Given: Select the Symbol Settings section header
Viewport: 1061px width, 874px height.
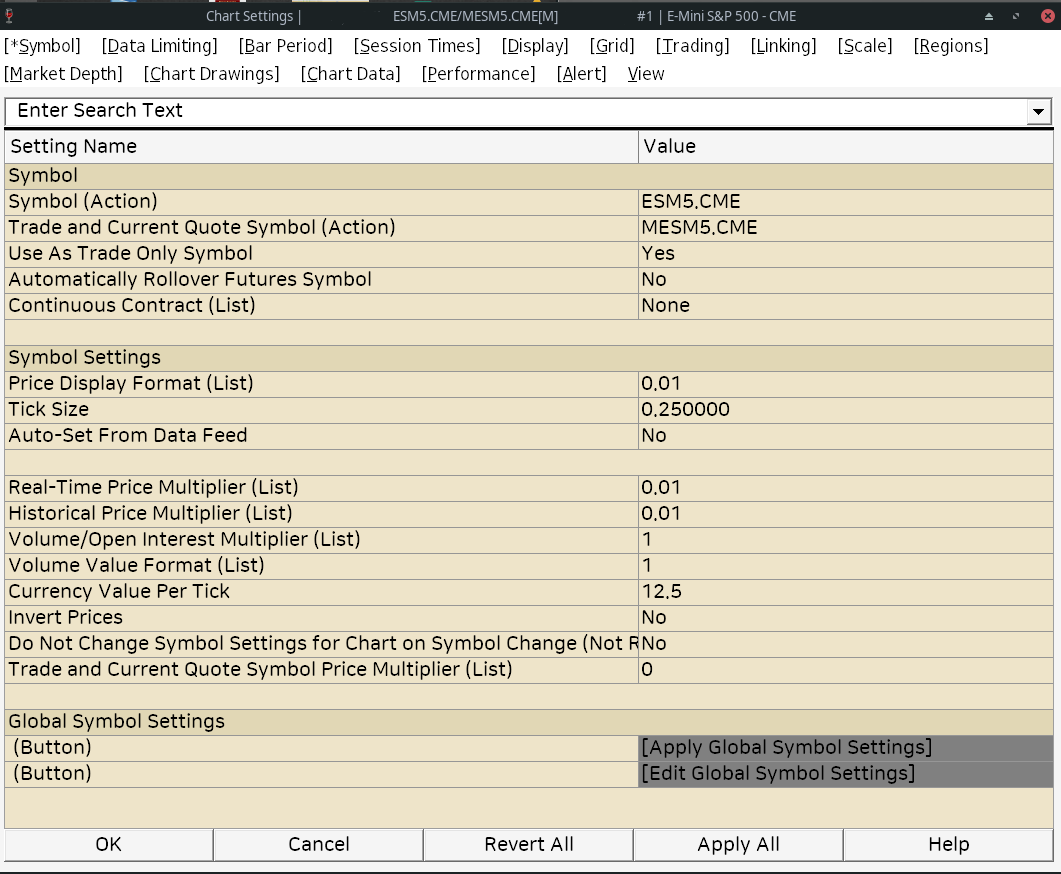Looking at the screenshot, I should pos(529,358).
